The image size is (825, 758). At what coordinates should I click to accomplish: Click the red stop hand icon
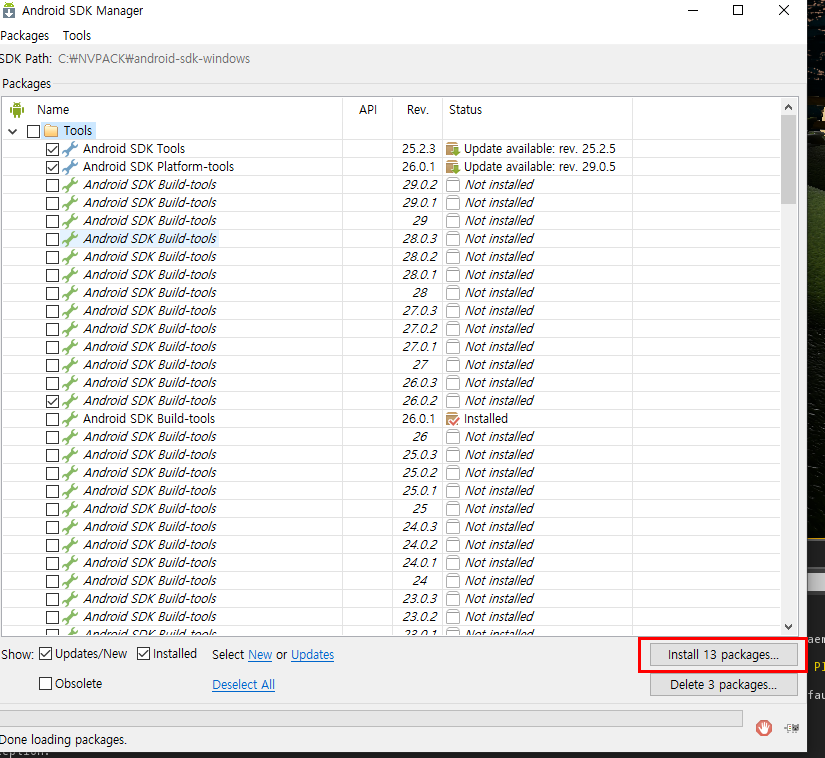point(764,728)
